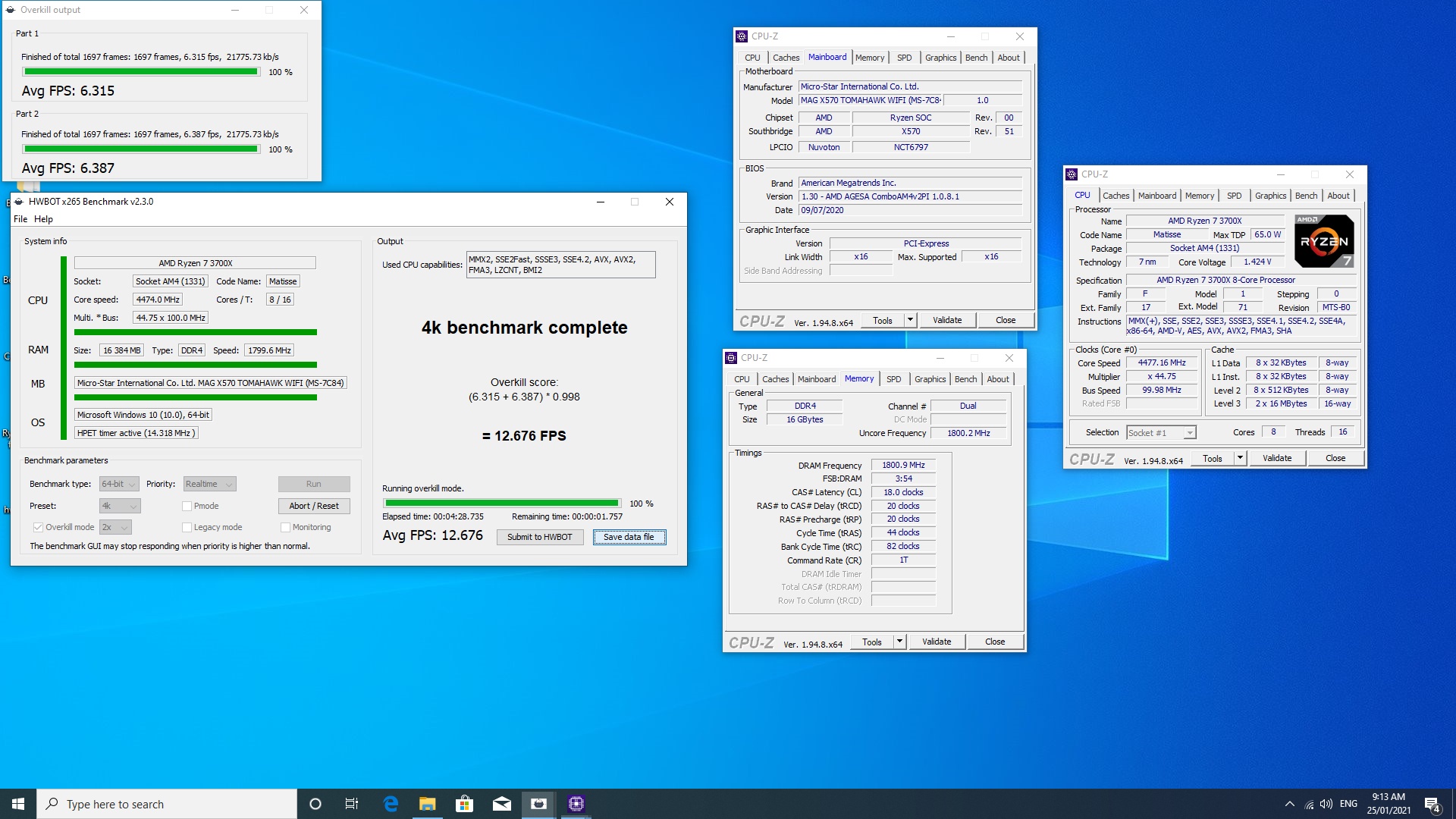The image size is (1456, 819).
Task: Open Microsoft Store from taskbar
Action: pos(464,804)
